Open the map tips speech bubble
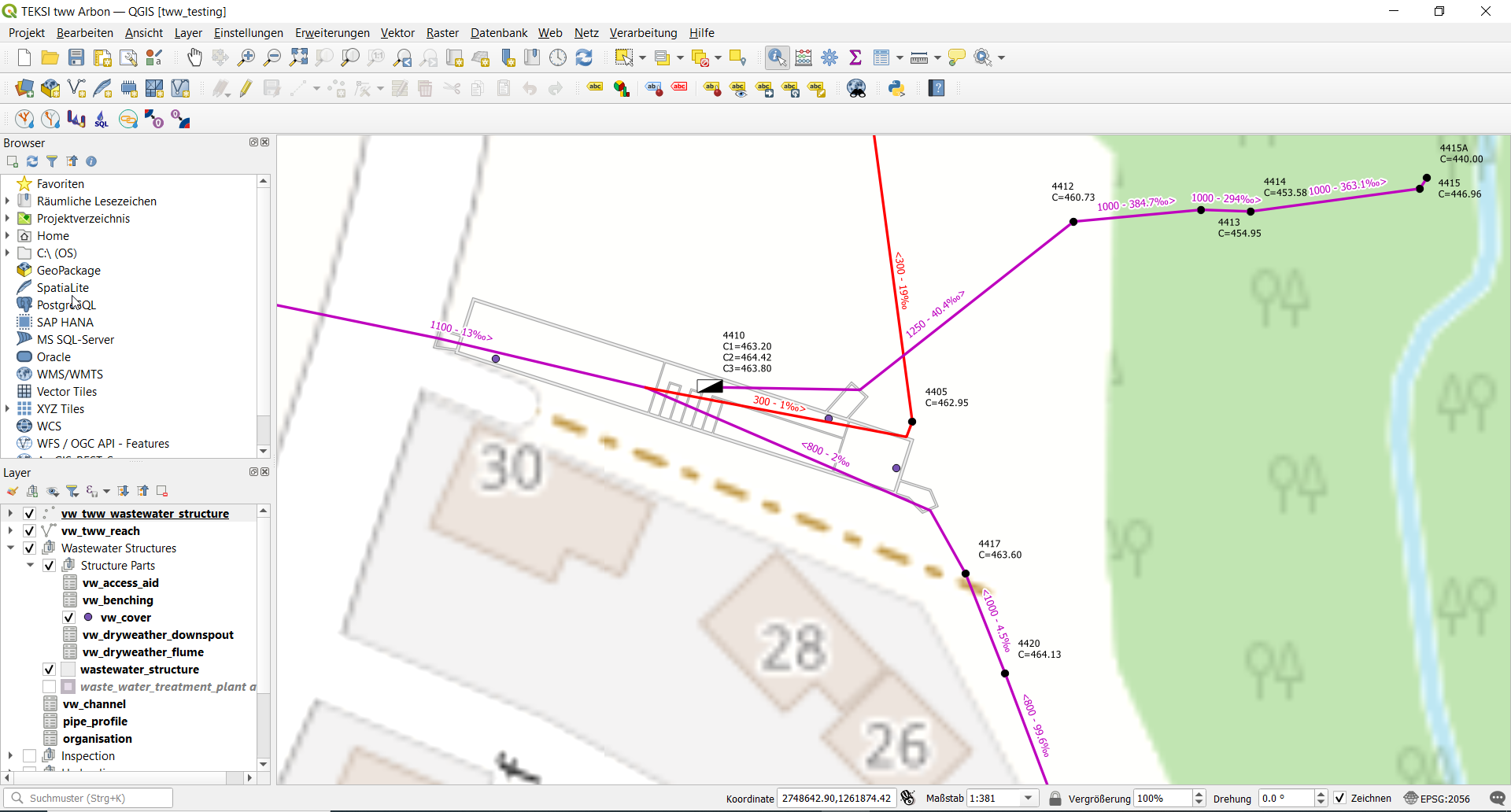 click(x=957, y=57)
